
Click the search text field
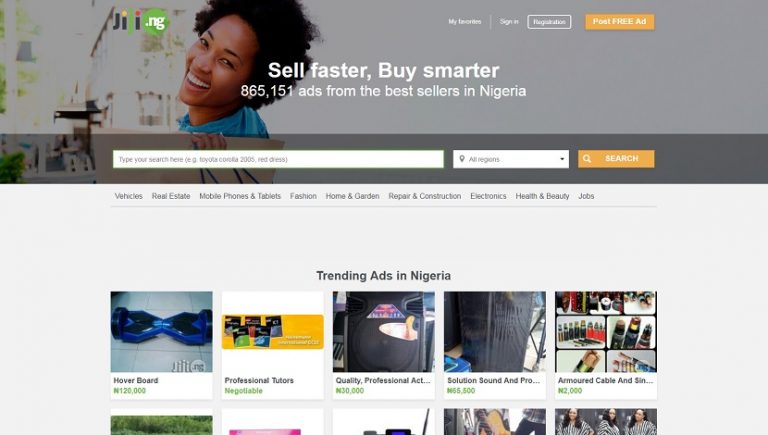point(278,159)
